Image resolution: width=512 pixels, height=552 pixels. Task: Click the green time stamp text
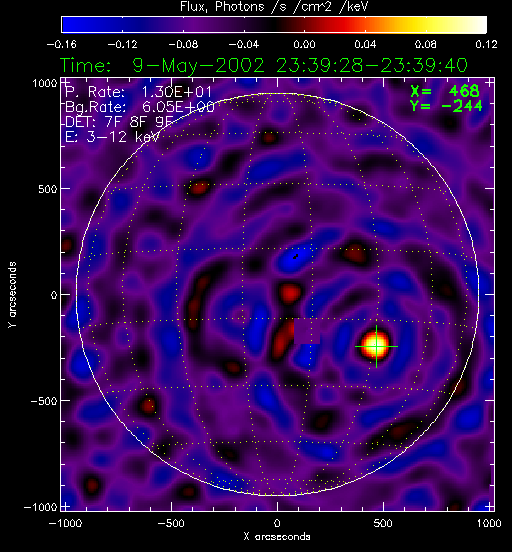point(263,65)
